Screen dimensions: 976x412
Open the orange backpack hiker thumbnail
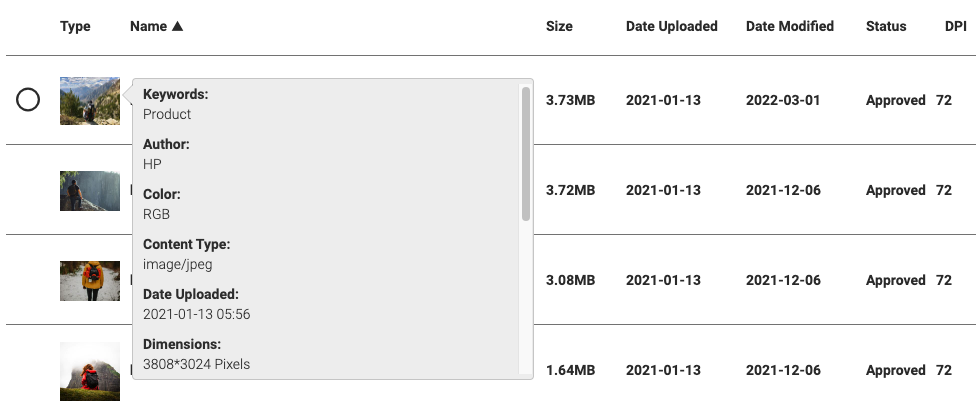(x=89, y=280)
